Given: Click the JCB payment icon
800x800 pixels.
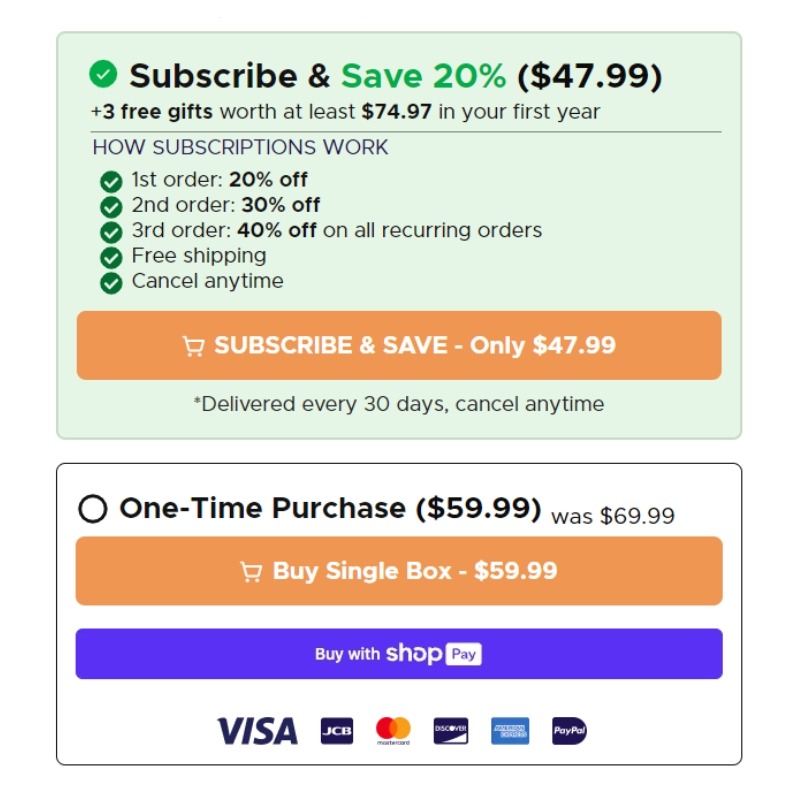Looking at the screenshot, I should point(337,731).
